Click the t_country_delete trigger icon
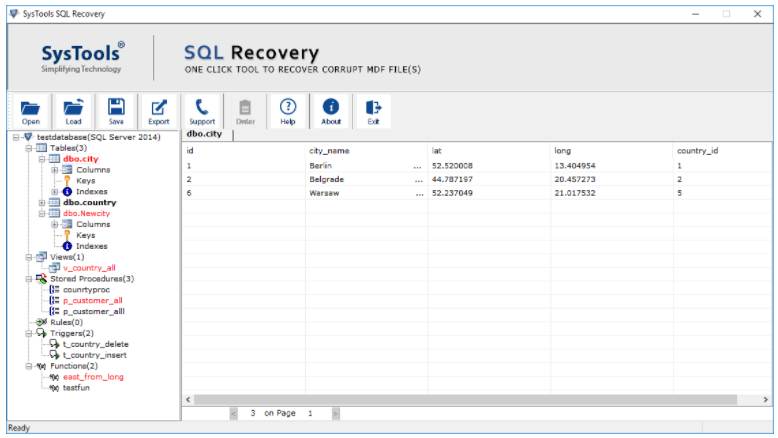Image resolution: width=778 pixels, height=438 pixels. (x=55, y=344)
